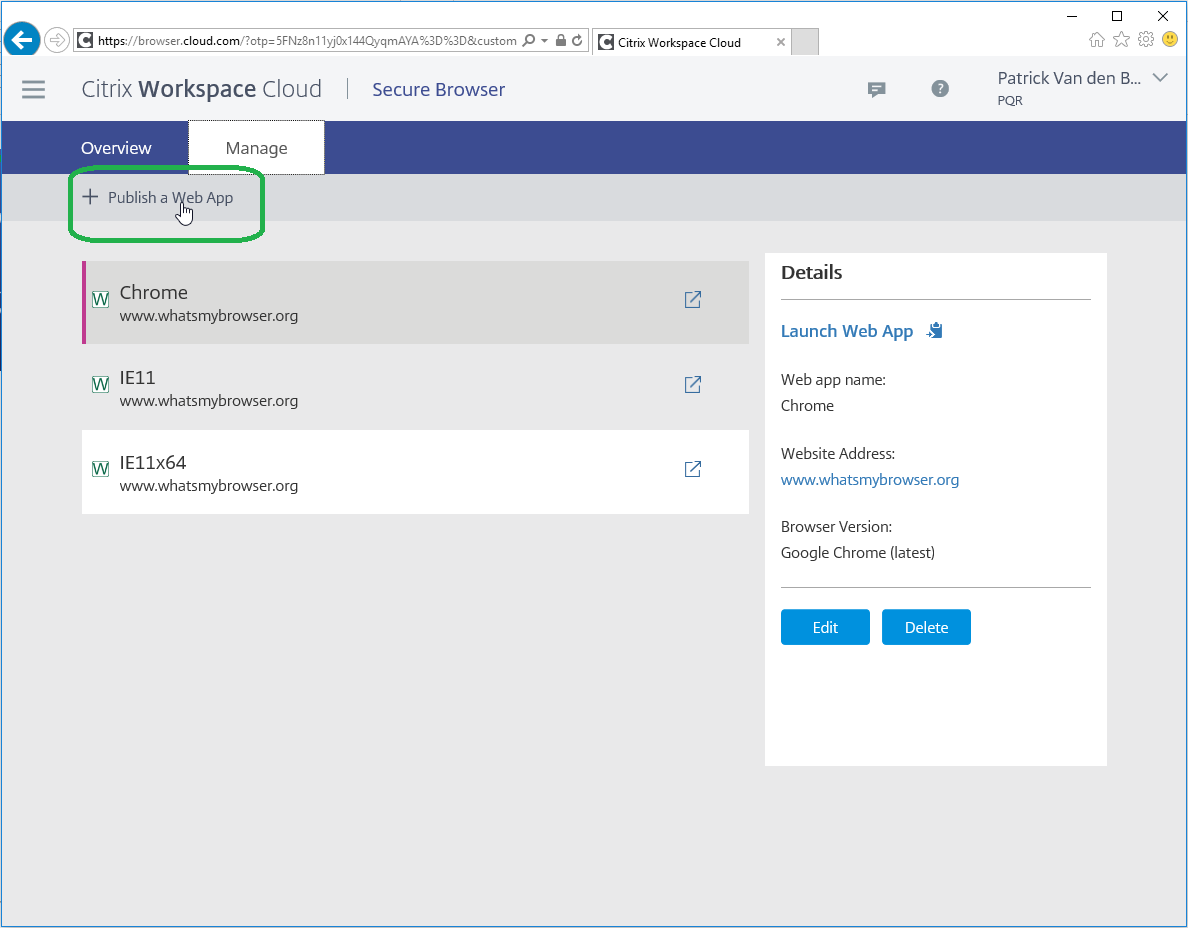Close the Citrix Workspace Cloud browser tab
Screen dimensions: 1188x928
point(780,42)
